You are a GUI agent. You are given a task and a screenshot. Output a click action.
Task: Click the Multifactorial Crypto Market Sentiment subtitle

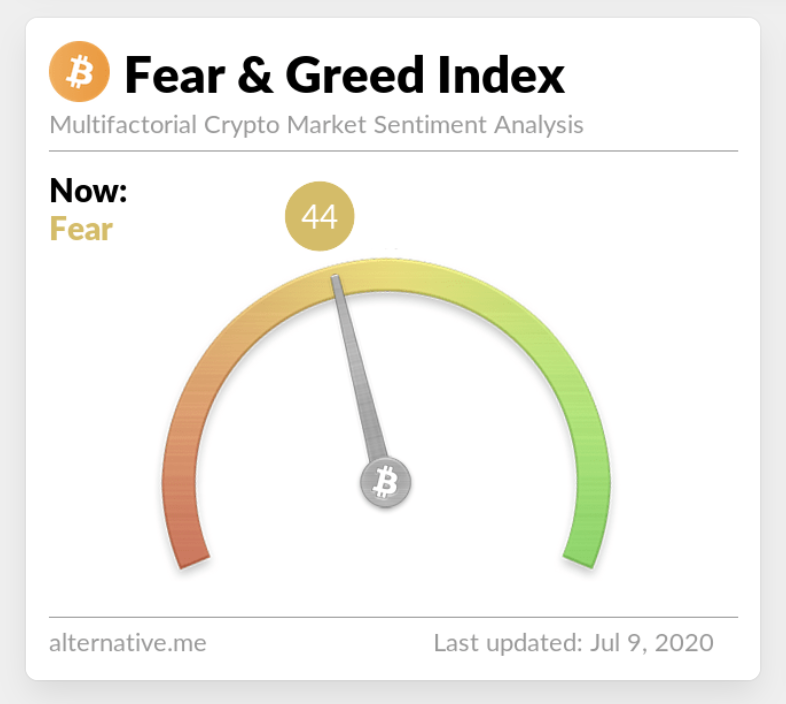pyautogui.click(x=316, y=125)
